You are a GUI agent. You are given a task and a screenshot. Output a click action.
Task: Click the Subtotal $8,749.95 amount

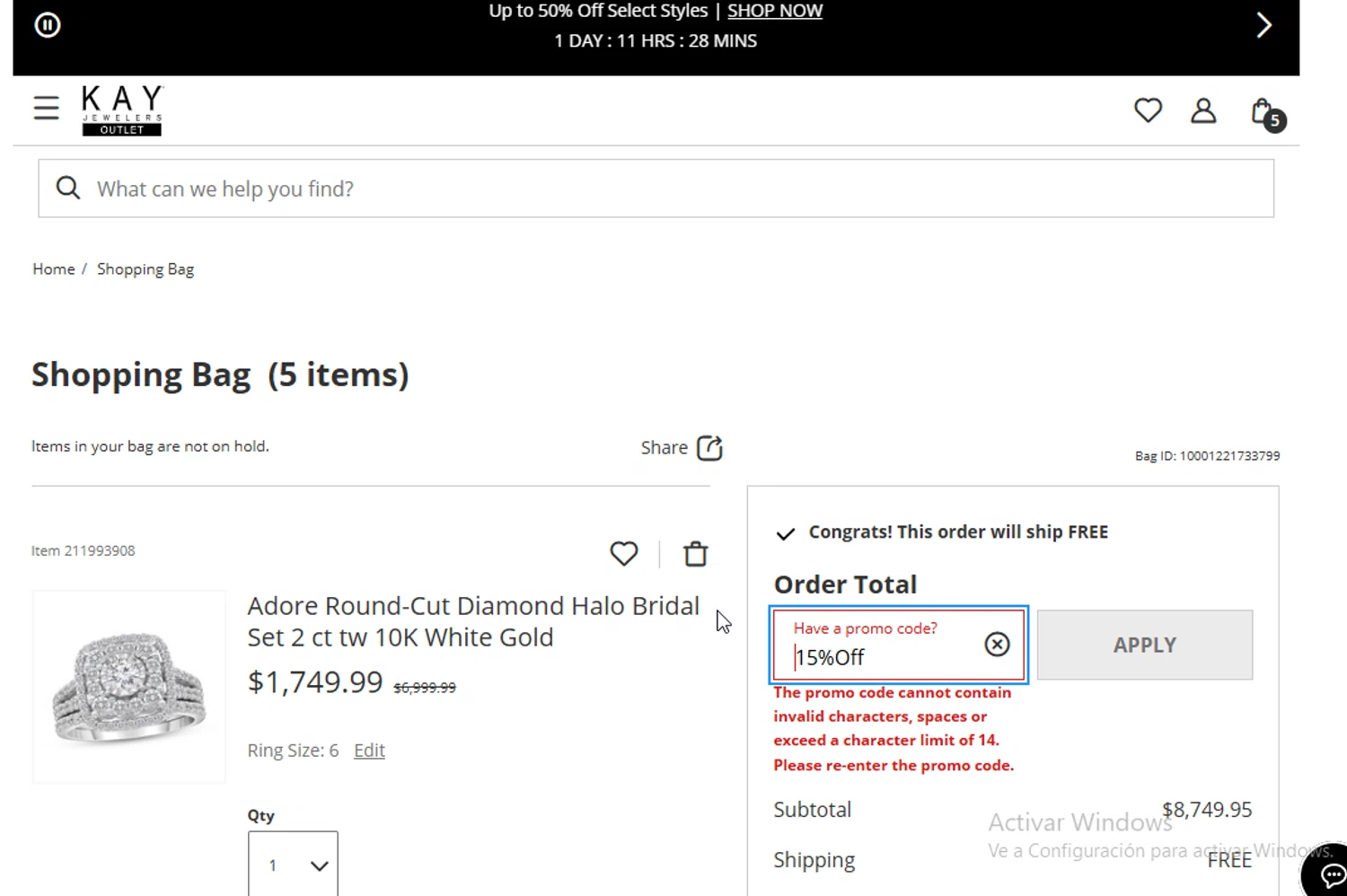(x=1207, y=810)
